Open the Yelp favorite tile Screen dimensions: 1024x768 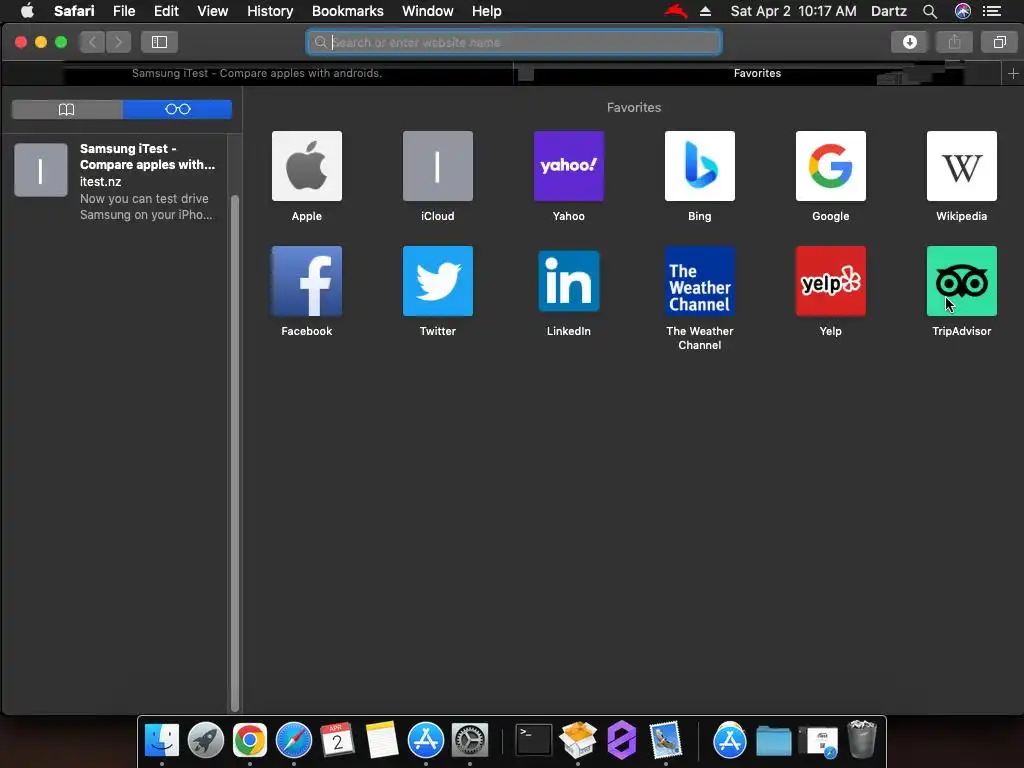(x=830, y=281)
